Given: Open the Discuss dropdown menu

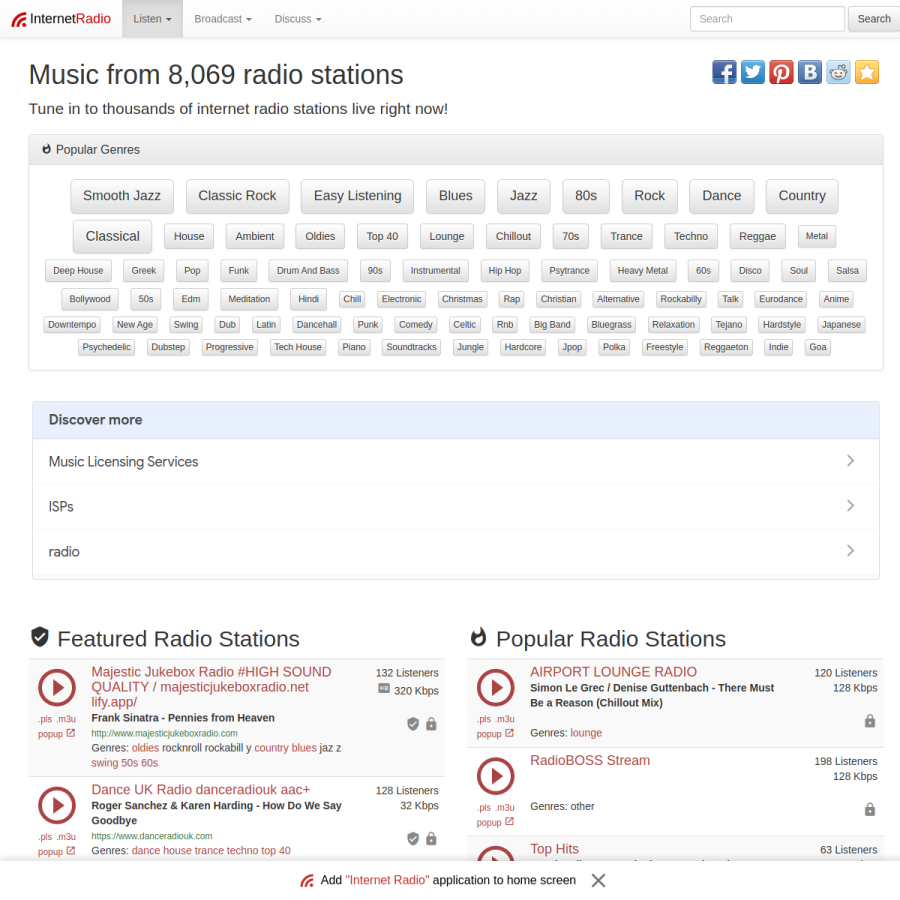Looking at the screenshot, I should pos(297,19).
